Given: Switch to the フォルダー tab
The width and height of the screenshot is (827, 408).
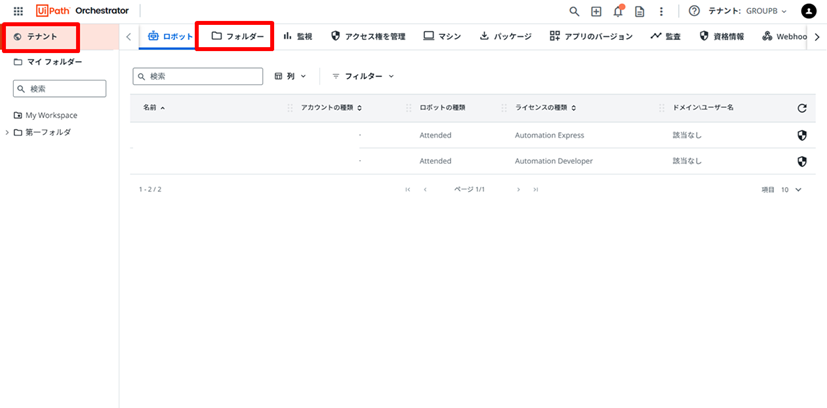Looking at the screenshot, I should 237,36.
